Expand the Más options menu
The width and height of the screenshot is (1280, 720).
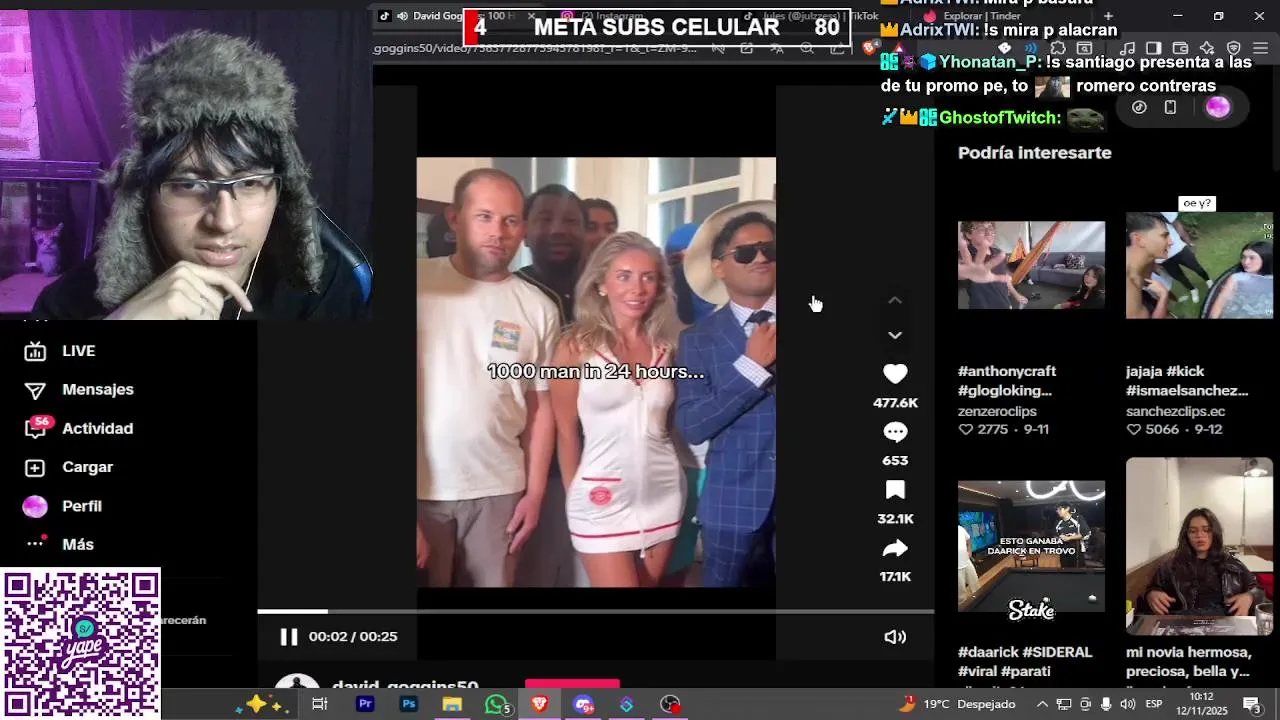click(59, 544)
